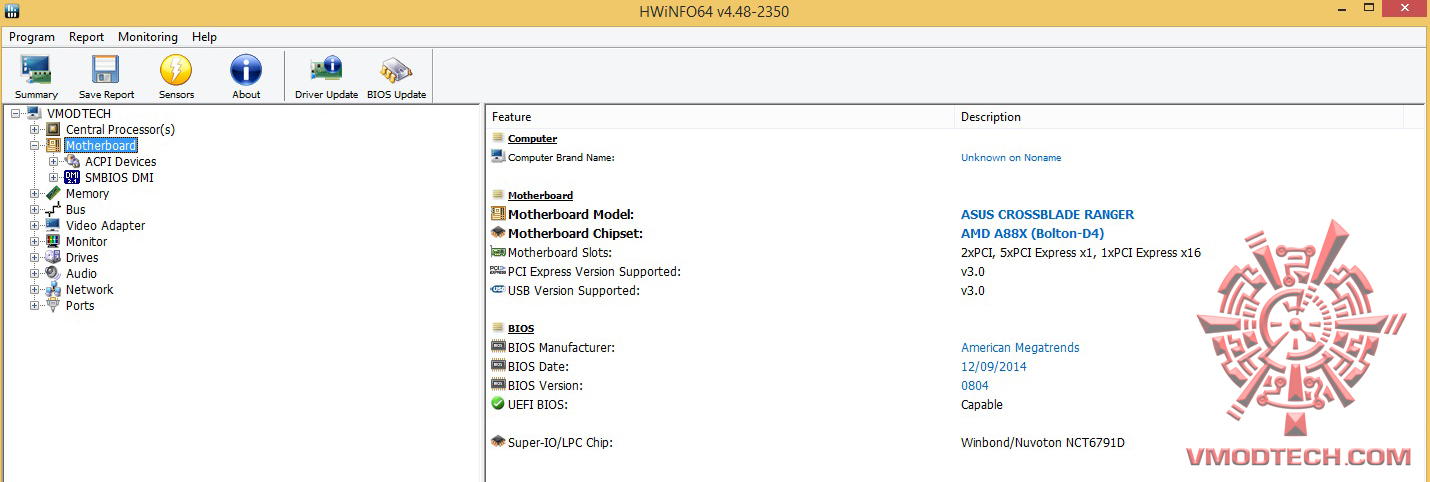Click the SMBIOS DMI icon
The width and height of the screenshot is (1430, 482).
(x=72, y=177)
